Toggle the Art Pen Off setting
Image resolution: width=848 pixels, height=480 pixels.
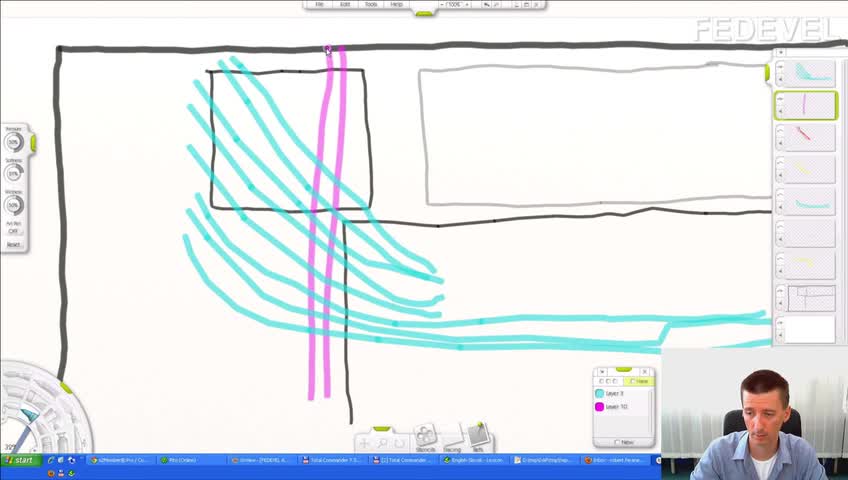coord(14,231)
